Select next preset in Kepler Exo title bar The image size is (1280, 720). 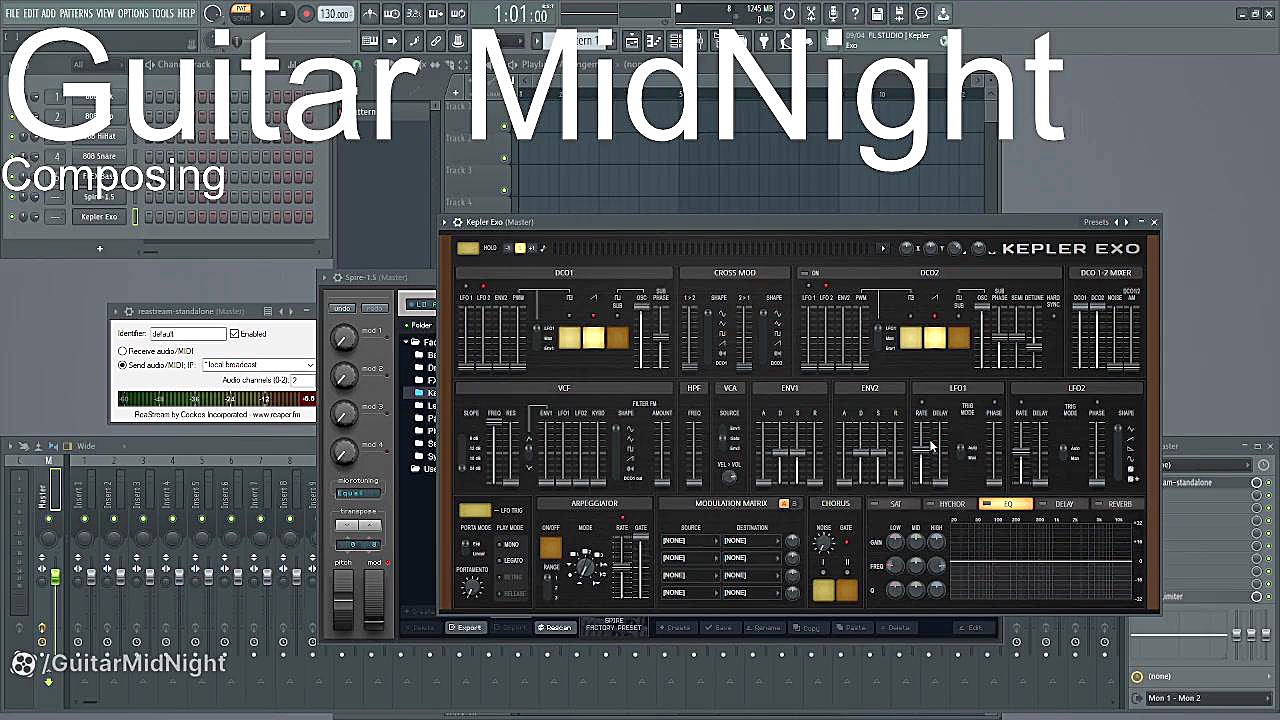coord(1127,222)
